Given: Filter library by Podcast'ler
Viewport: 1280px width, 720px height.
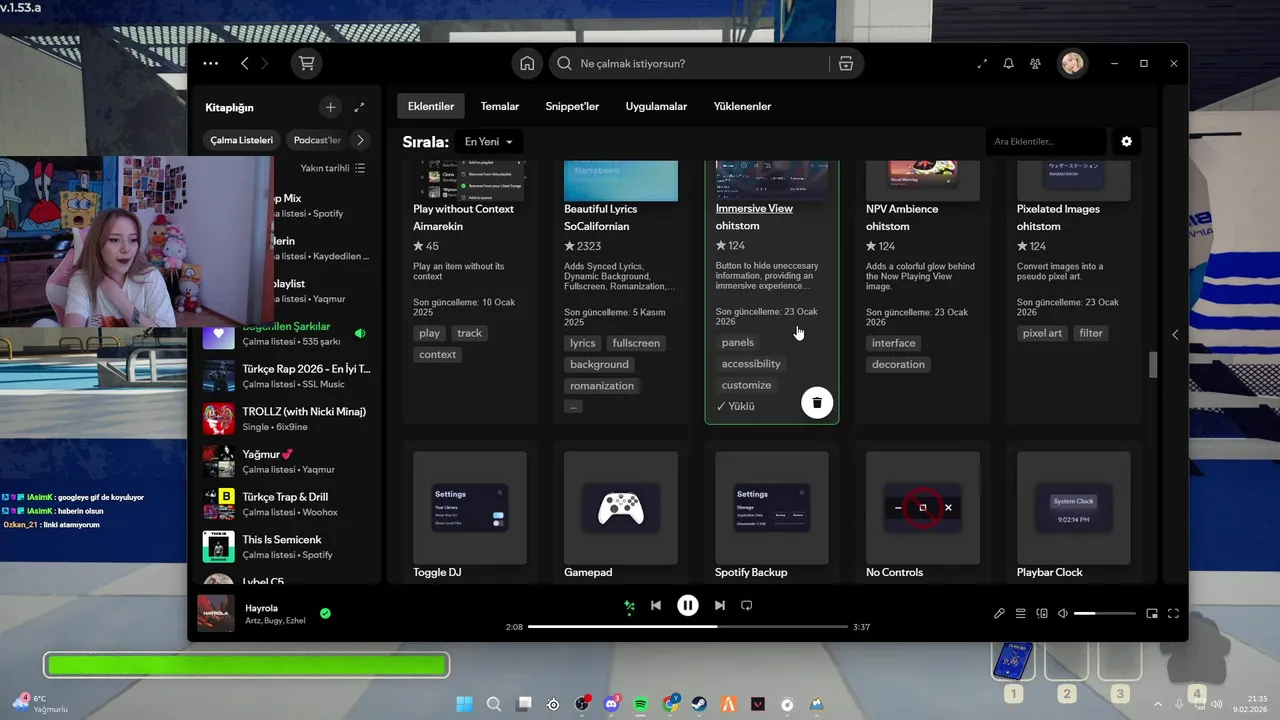Looking at the screenshot, I should pos(317,140).
